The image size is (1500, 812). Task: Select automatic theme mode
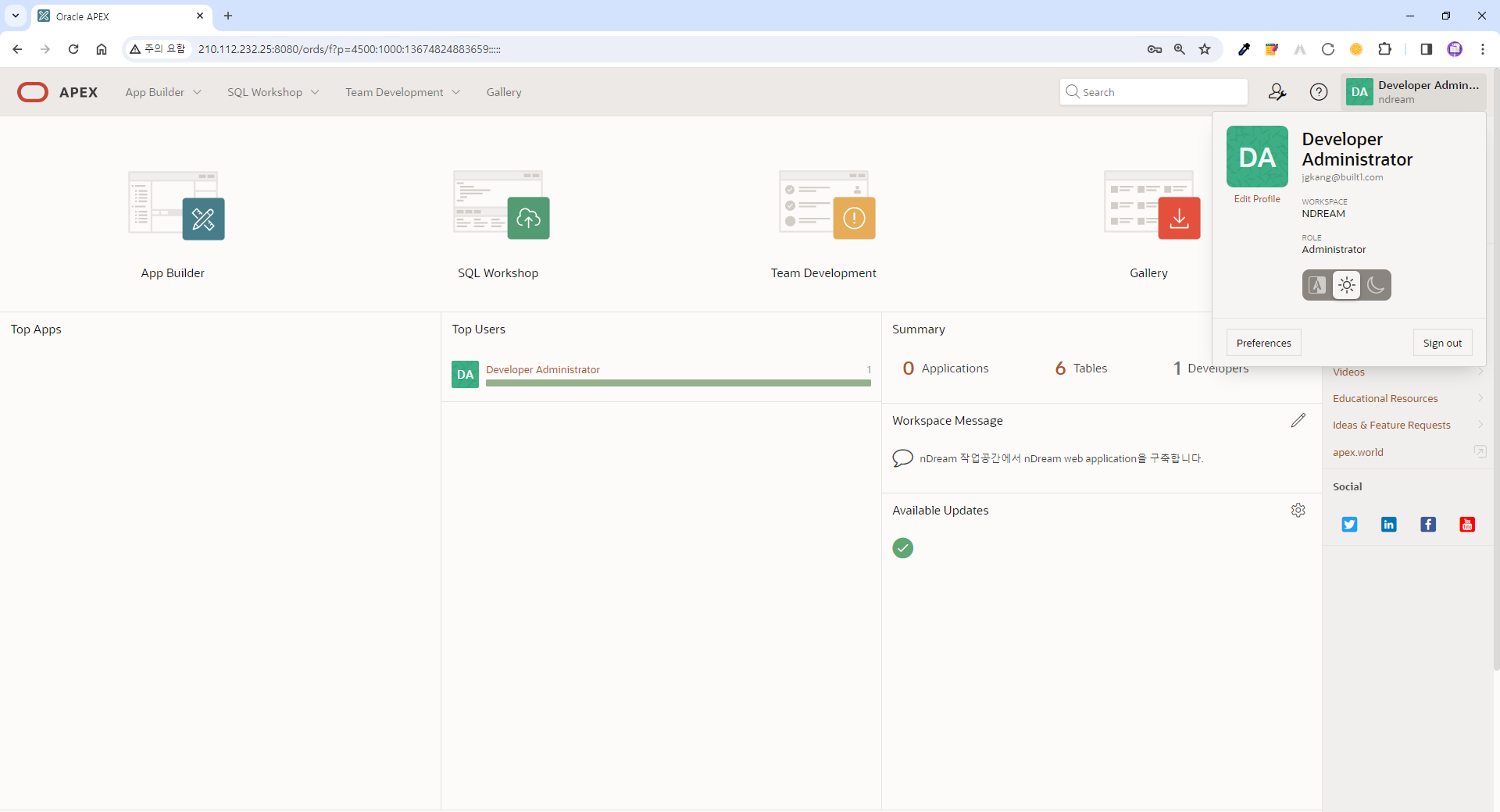1318,285
